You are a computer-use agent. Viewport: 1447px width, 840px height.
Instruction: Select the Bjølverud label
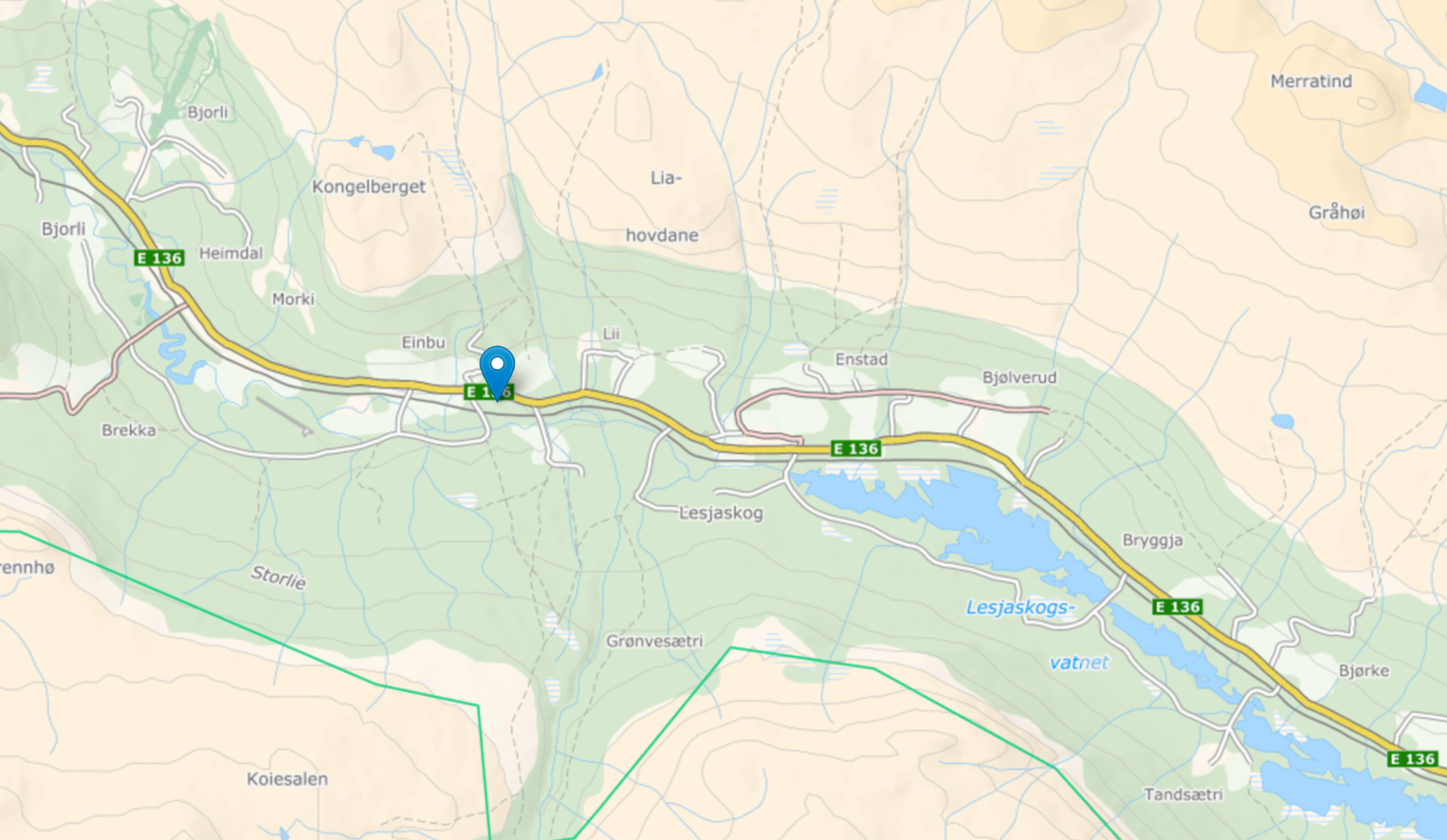coord(1019,377)
